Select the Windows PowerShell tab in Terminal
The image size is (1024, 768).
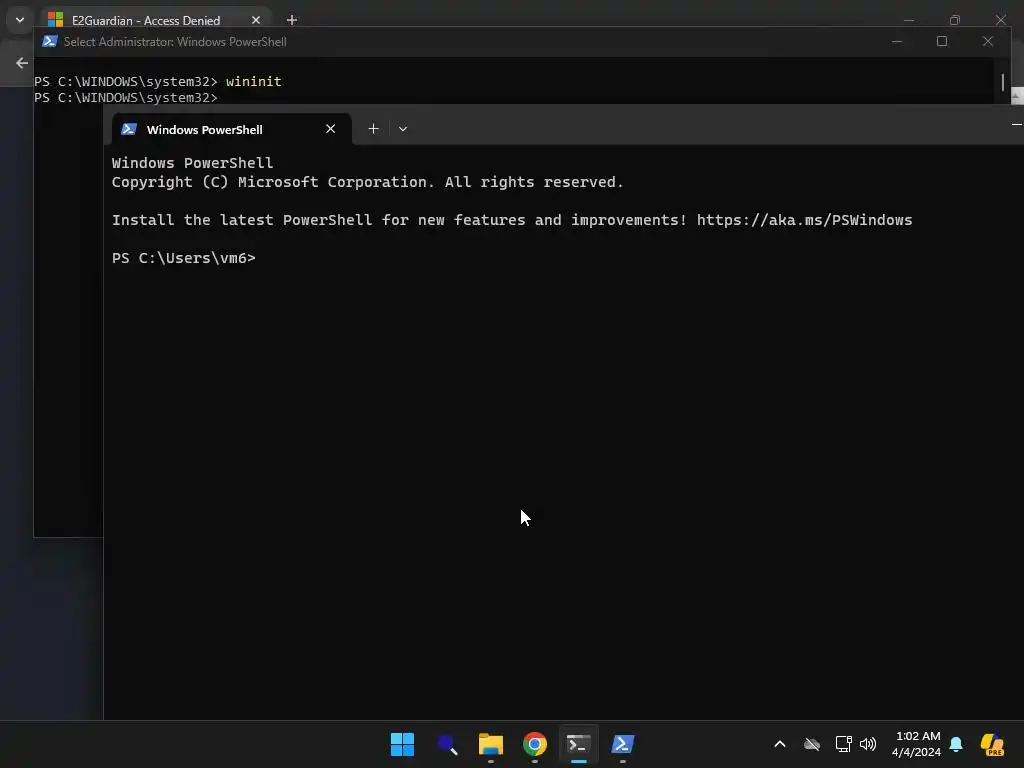[232, 129]
